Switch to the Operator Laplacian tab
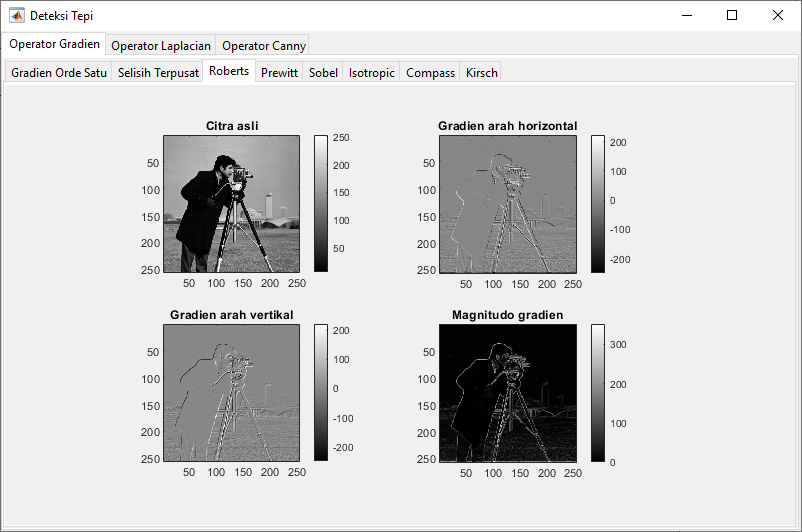The width and height of the screenshot is (802, 532). (x=160, y=45)
